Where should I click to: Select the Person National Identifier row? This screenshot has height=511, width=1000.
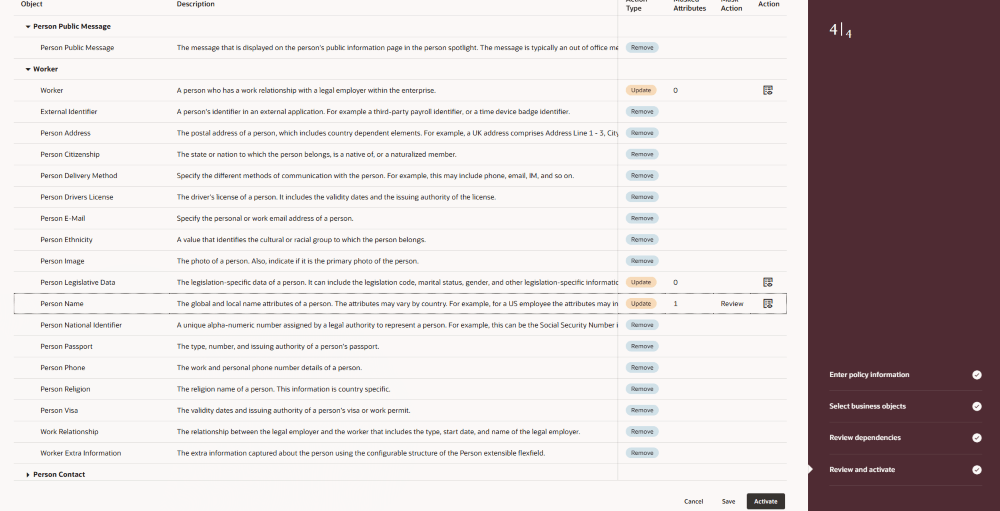pos(400,325)
